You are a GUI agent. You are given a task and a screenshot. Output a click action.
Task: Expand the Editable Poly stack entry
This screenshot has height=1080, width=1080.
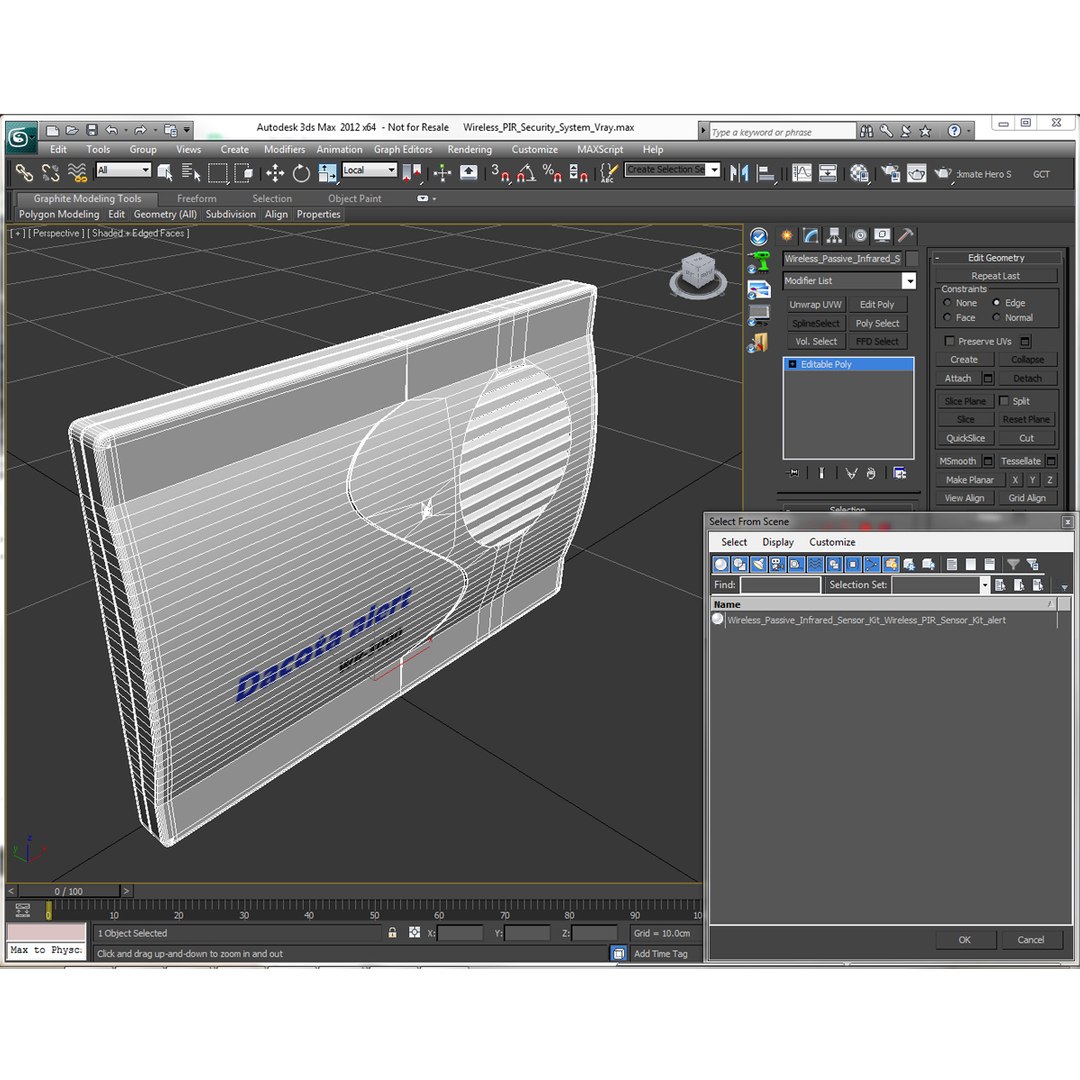tap(792, 364)
